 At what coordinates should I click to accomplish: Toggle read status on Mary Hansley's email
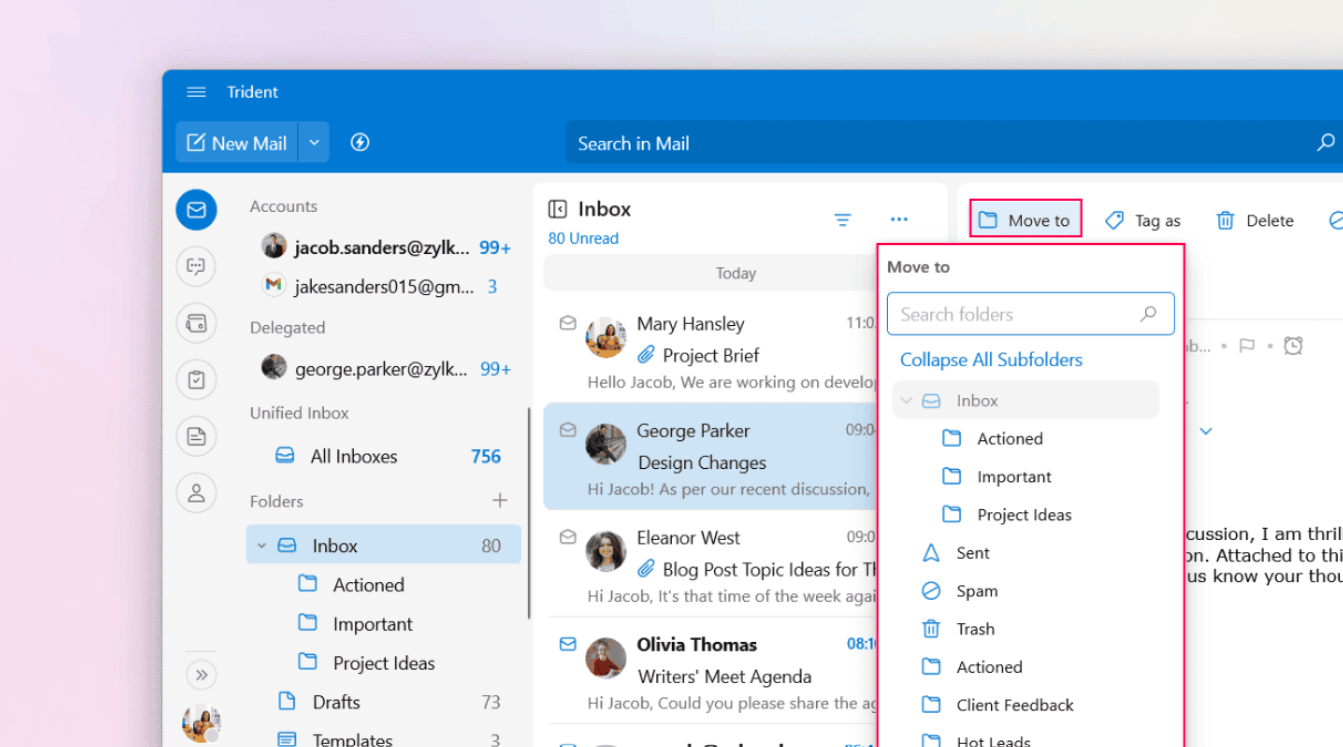568,323
